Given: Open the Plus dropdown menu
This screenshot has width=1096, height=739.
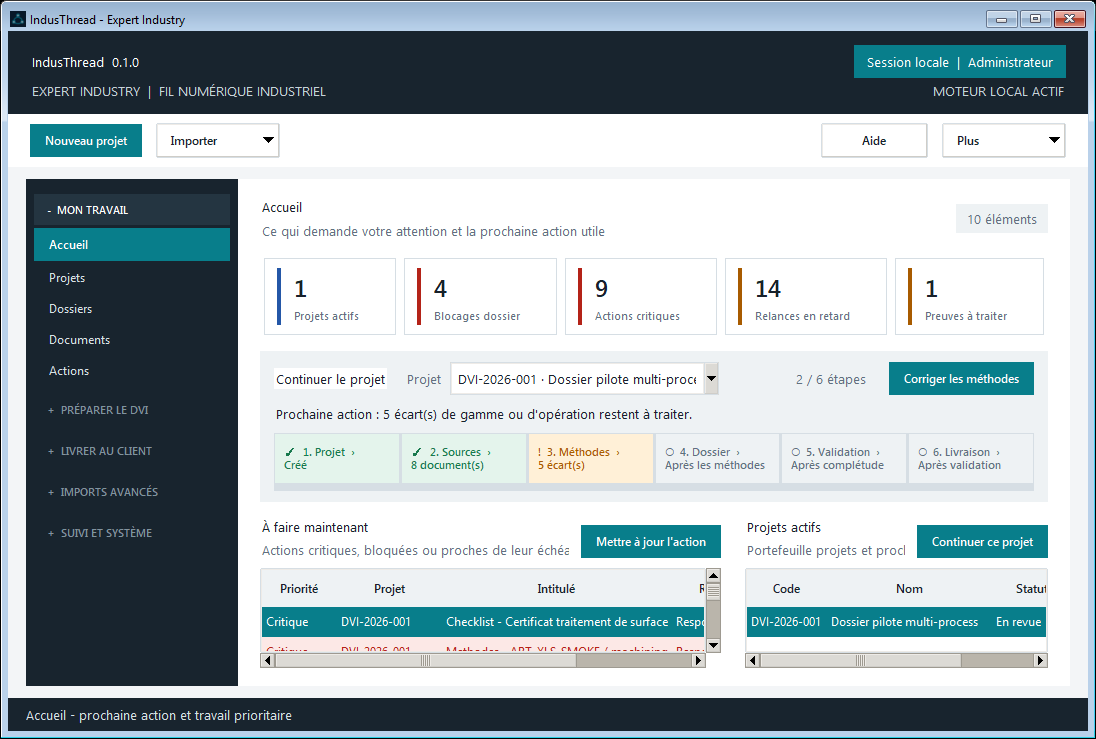Looking at the screenshot, I should 1003,141.
